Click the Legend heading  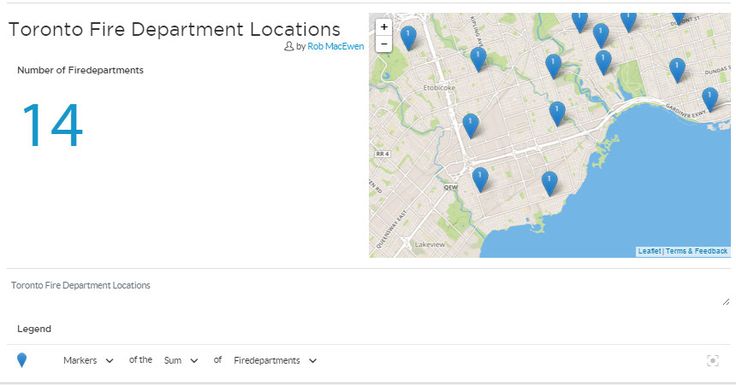coord(34,329)
